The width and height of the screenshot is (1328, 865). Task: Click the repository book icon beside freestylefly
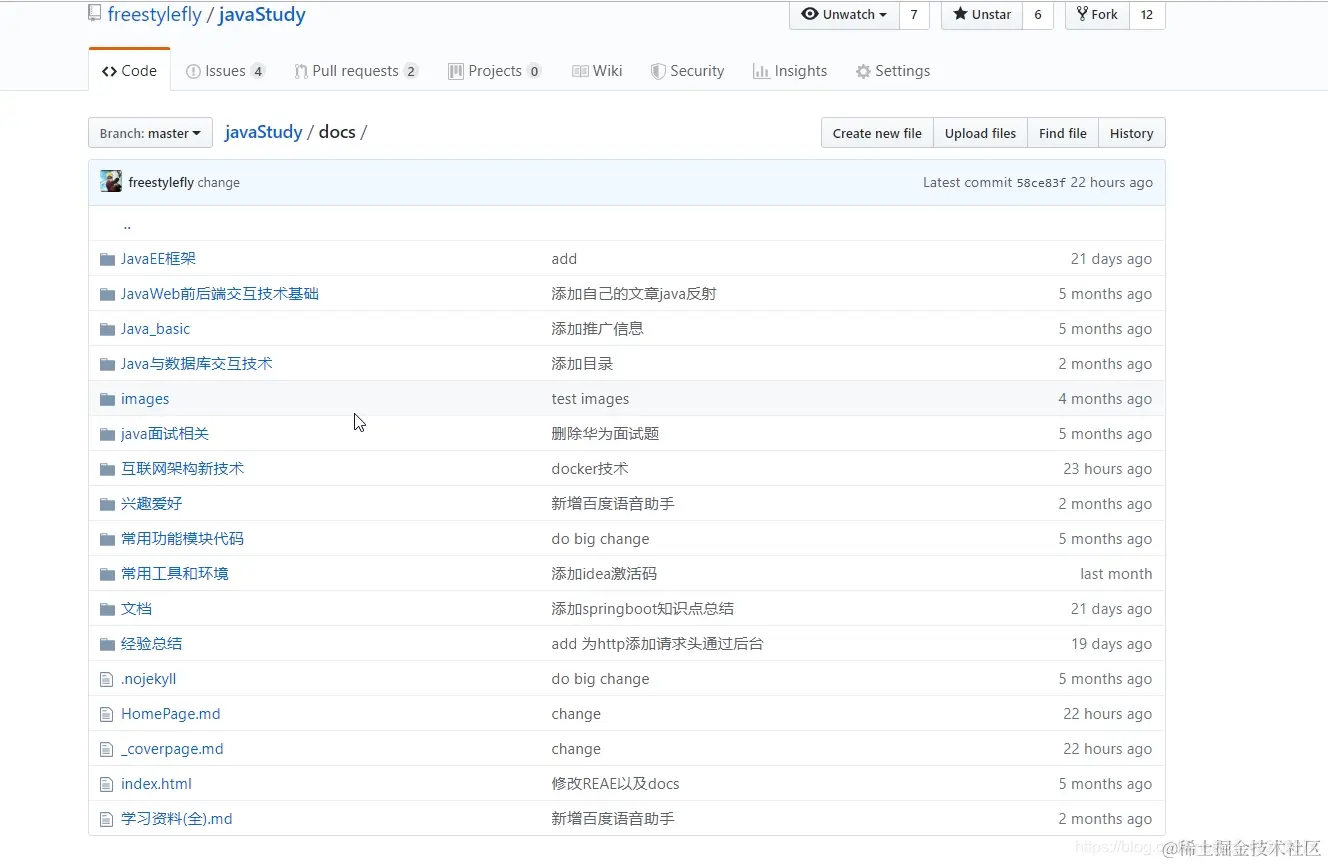pyautogui.click(x=94, y=14)
